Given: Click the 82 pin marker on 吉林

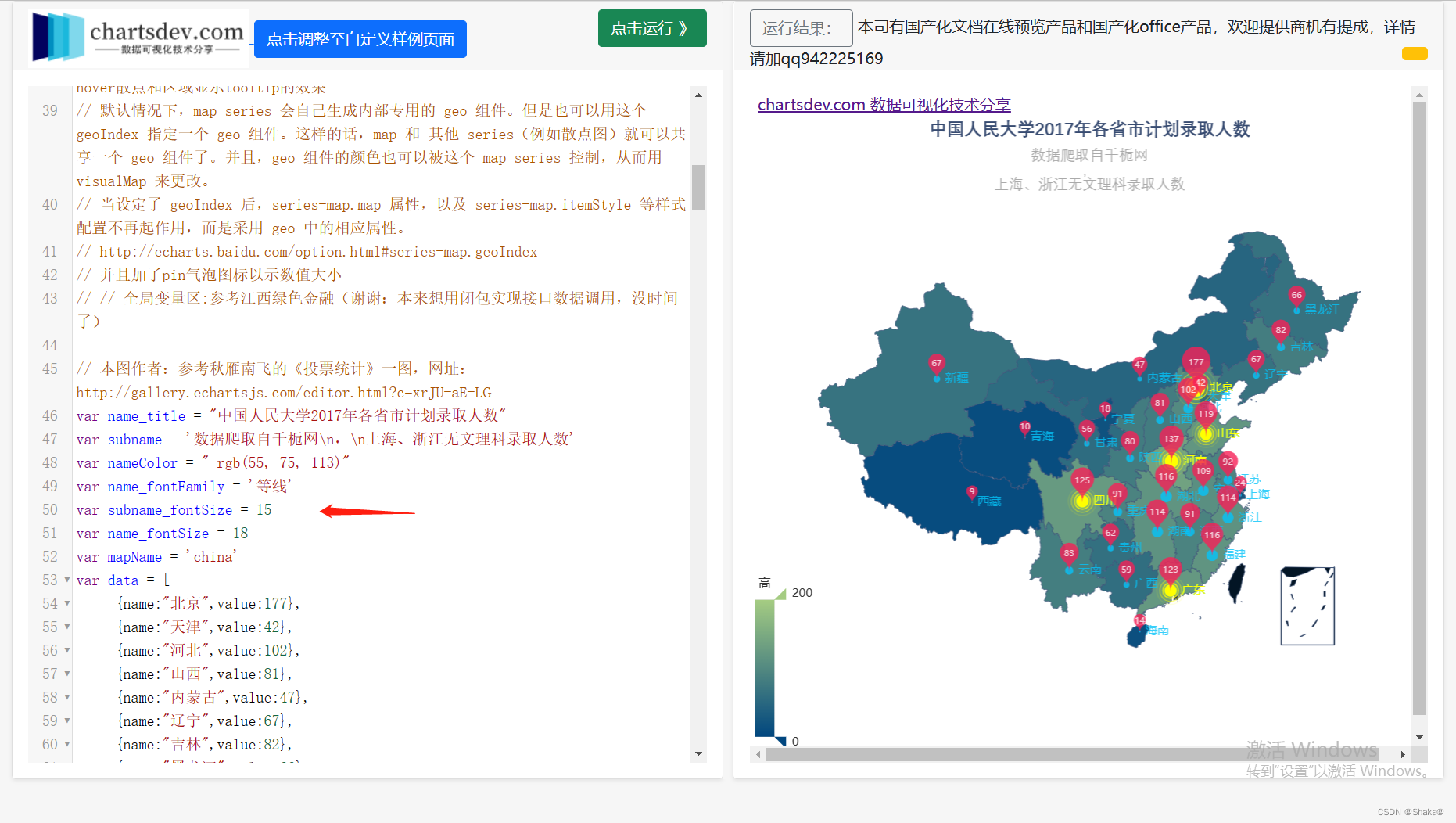Looking at the screenshot, I should coord(1281,331).
